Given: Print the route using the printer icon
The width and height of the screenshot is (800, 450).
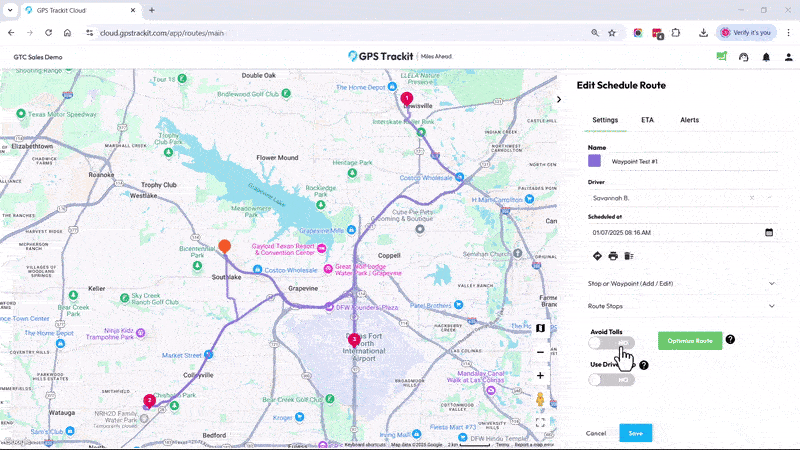Looking at the screenshot, I should 613,256.
